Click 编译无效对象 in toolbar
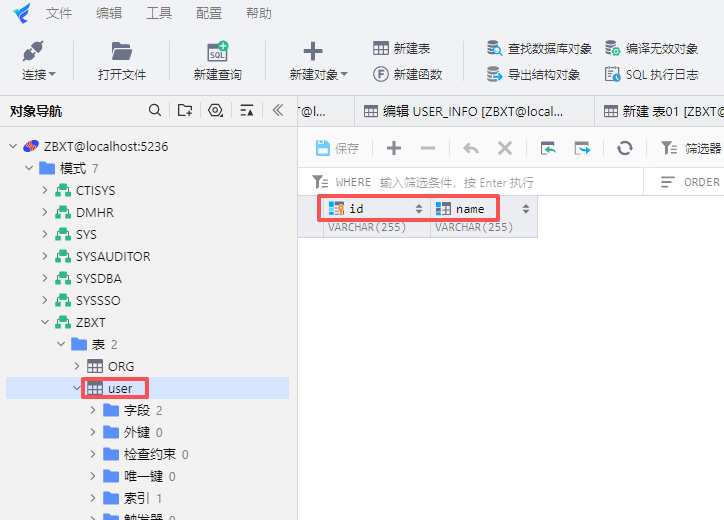Screen dimensions: 724x520 (651, 48)
